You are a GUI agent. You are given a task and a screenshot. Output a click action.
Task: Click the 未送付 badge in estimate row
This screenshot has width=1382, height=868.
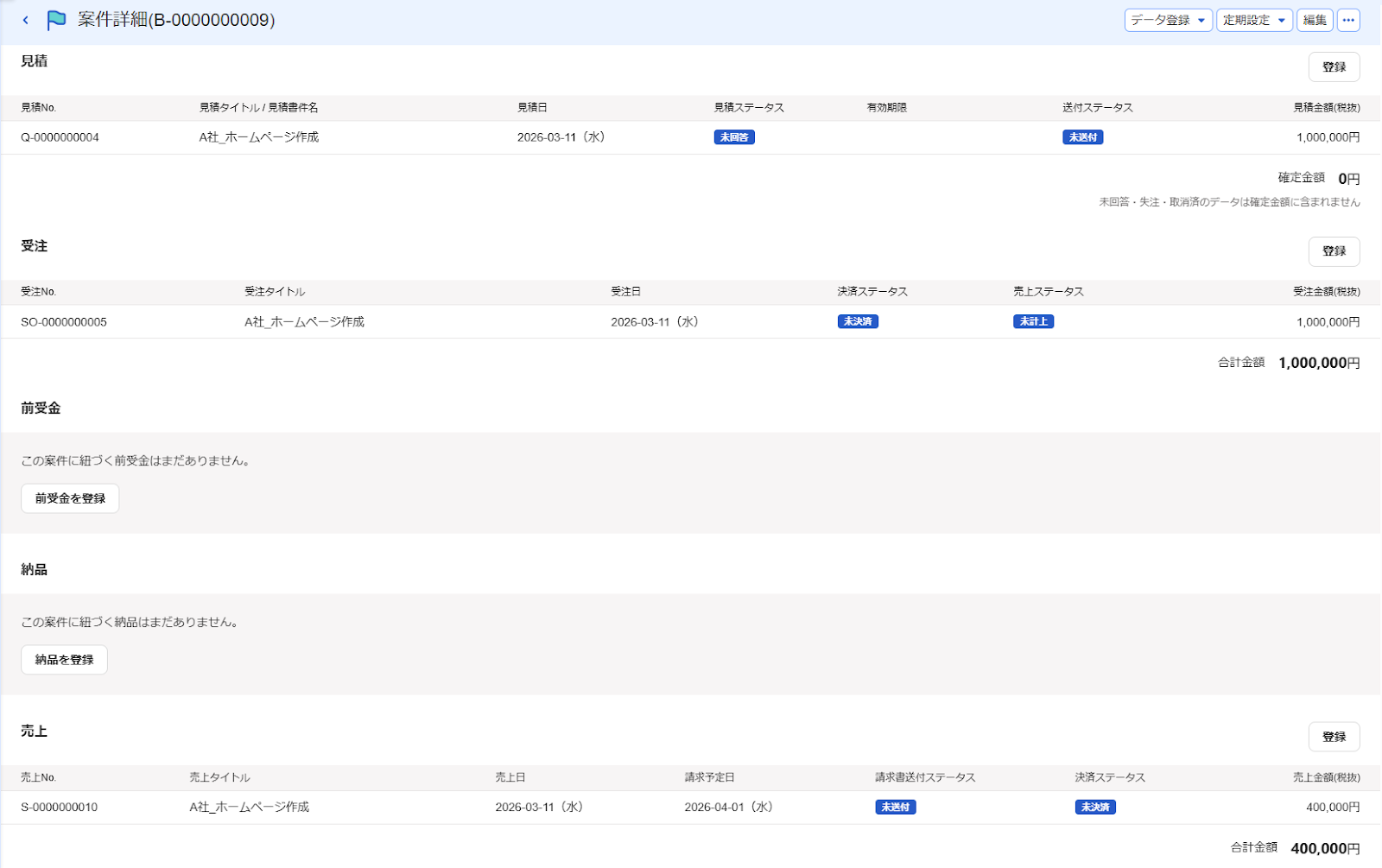point(1082,137)
